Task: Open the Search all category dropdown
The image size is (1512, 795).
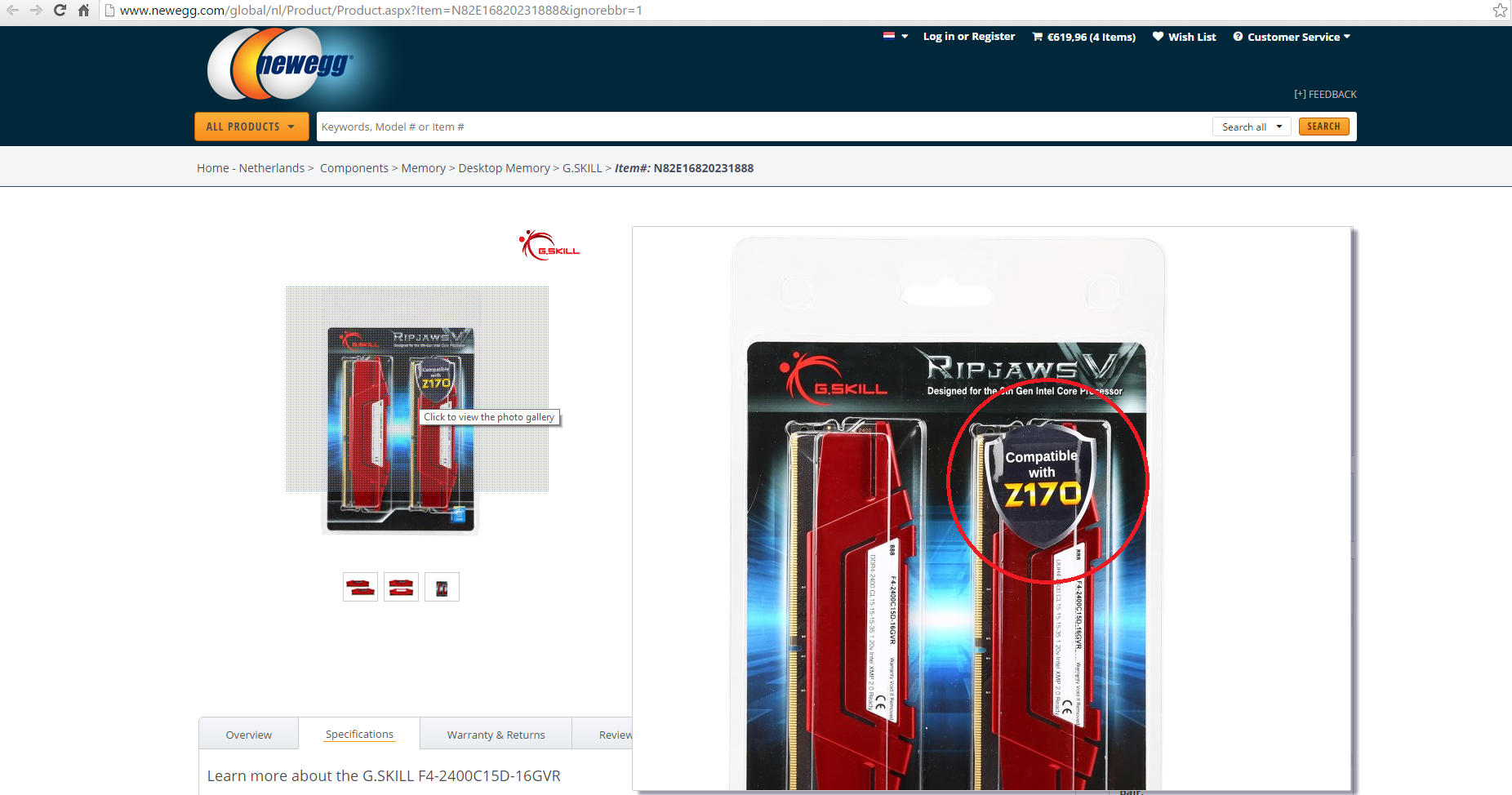Action: [1252, 127]
